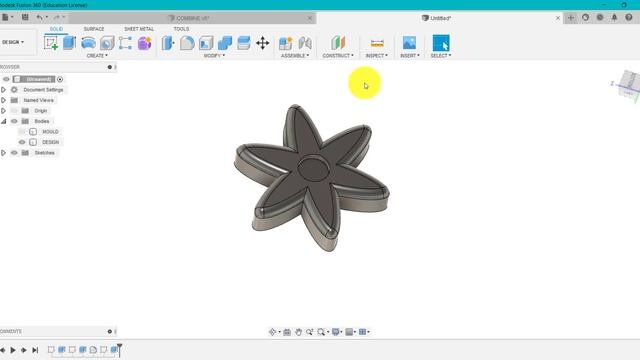Click the Save icon in top bar
This screenshot has height=360, width=640.
click(25, 17)
